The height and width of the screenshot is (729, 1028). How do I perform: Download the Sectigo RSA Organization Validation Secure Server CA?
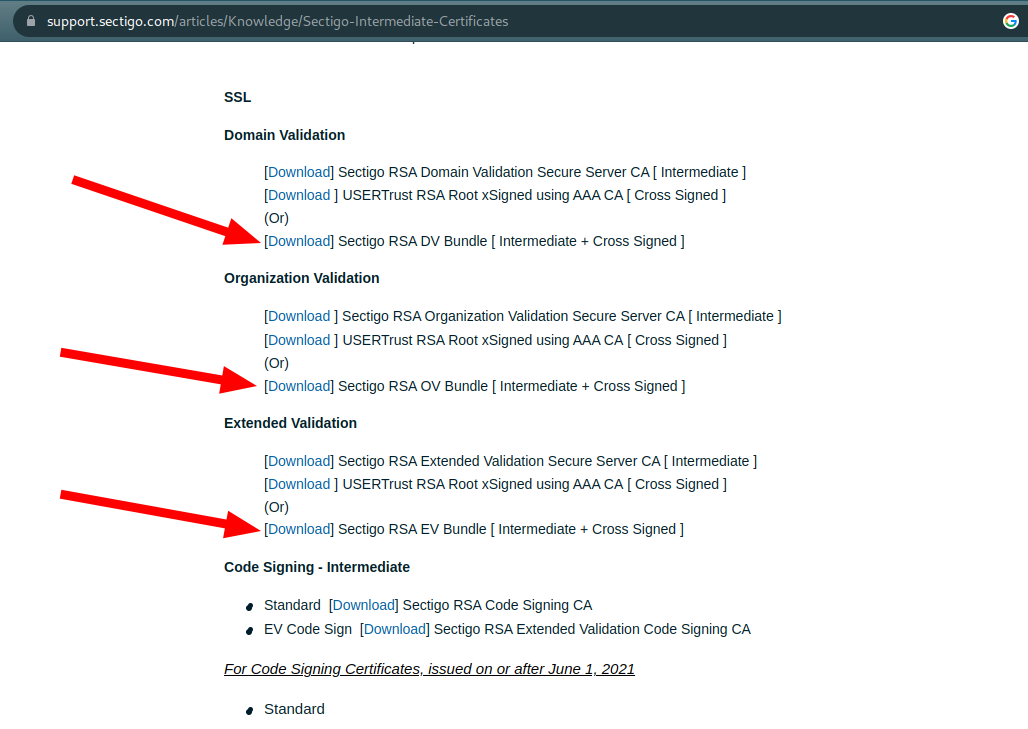coord(298,315)
